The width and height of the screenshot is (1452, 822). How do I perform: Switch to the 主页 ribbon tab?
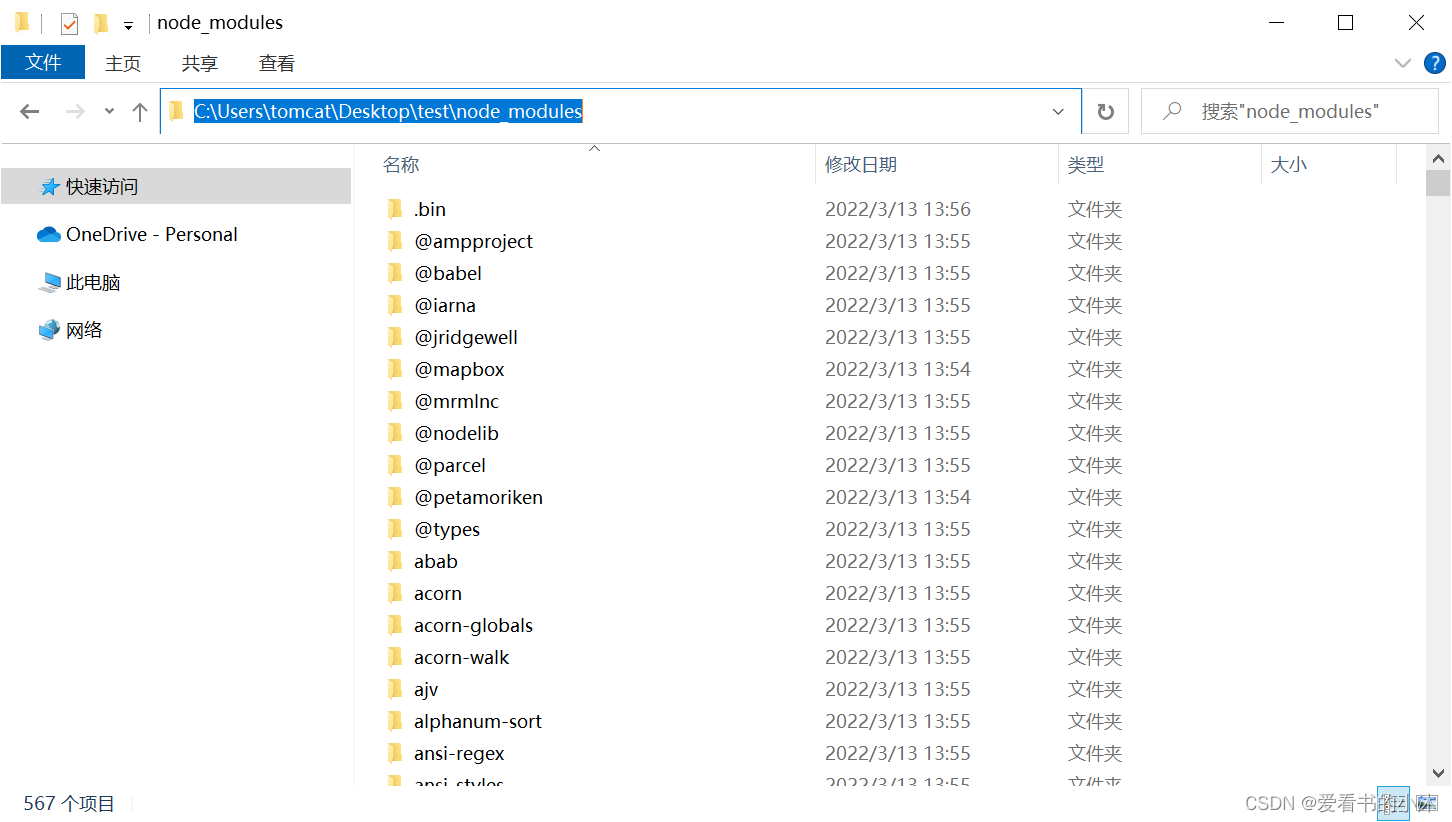click(123, 63)
